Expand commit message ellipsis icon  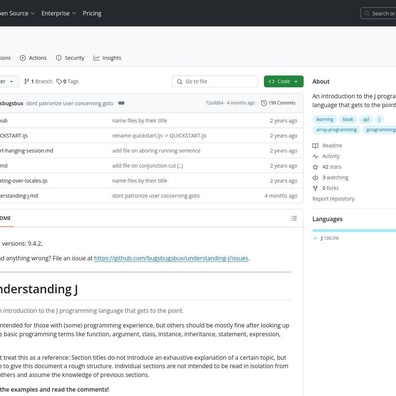[121, 103]
